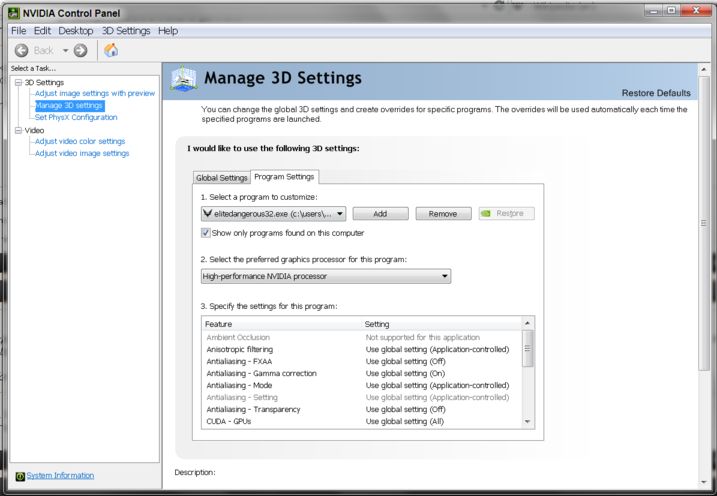Screen dimensions: 717x496
Task: Click Ambient Occlusion 'Not supported' setting value
Action: tap(423, 337)
